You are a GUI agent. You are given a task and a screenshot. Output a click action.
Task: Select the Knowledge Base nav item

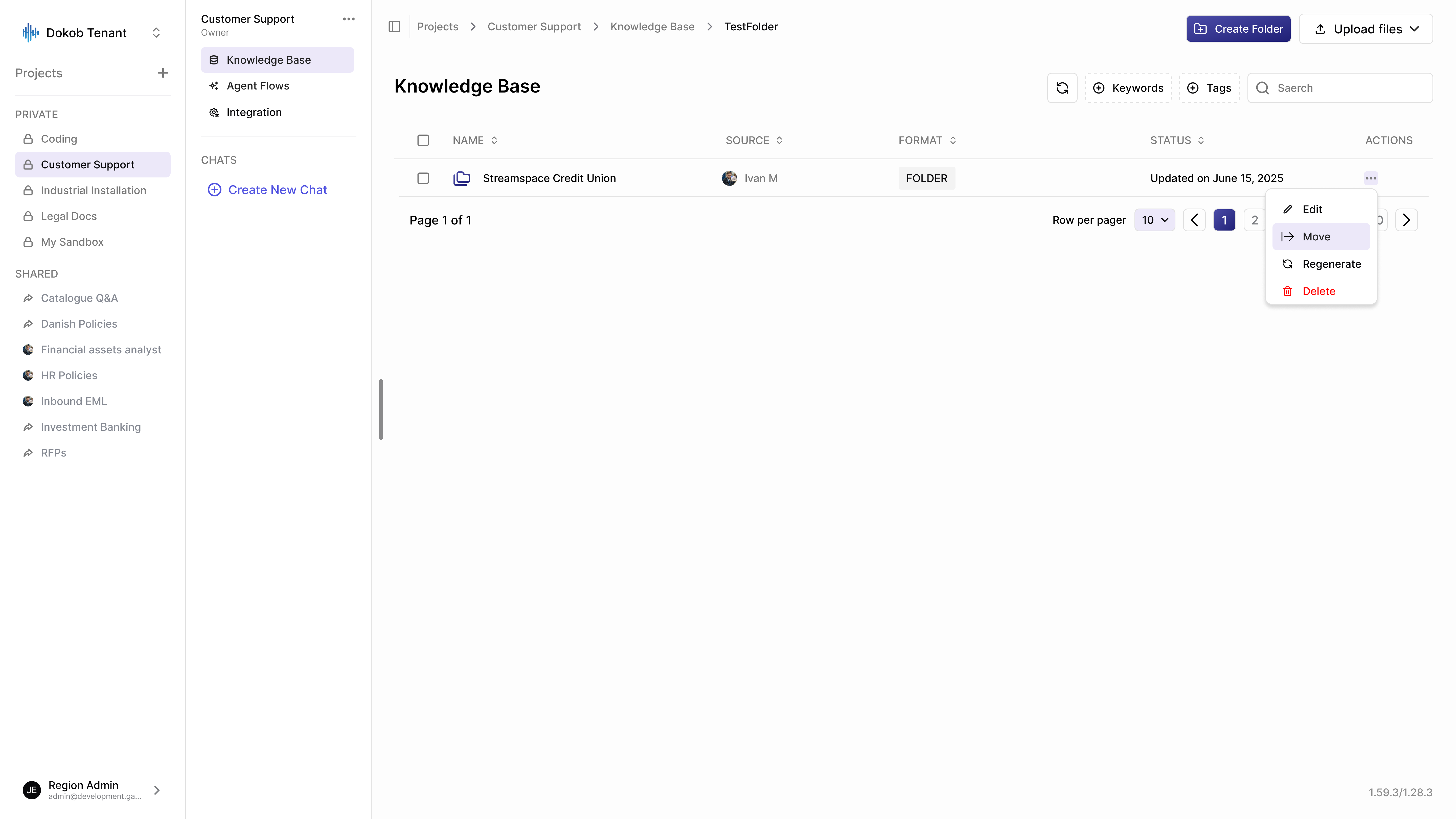pos(278,60)
